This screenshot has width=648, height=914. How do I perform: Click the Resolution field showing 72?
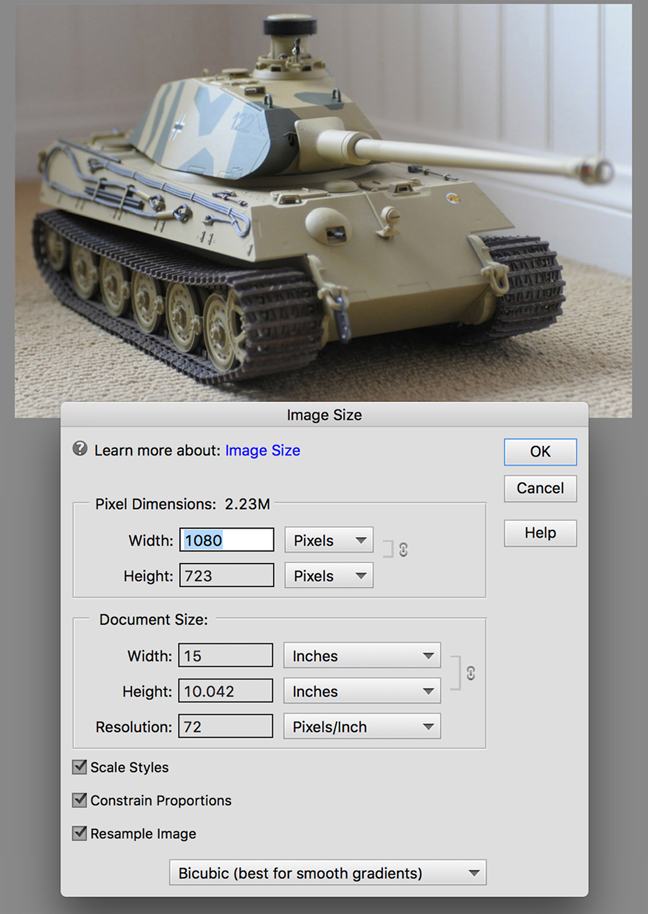pos(226,728)
